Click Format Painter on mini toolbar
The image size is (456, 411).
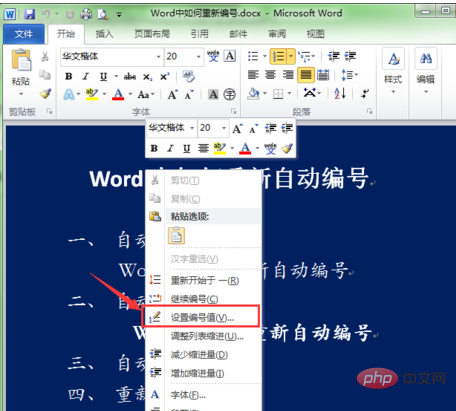(x=287, y=148)
